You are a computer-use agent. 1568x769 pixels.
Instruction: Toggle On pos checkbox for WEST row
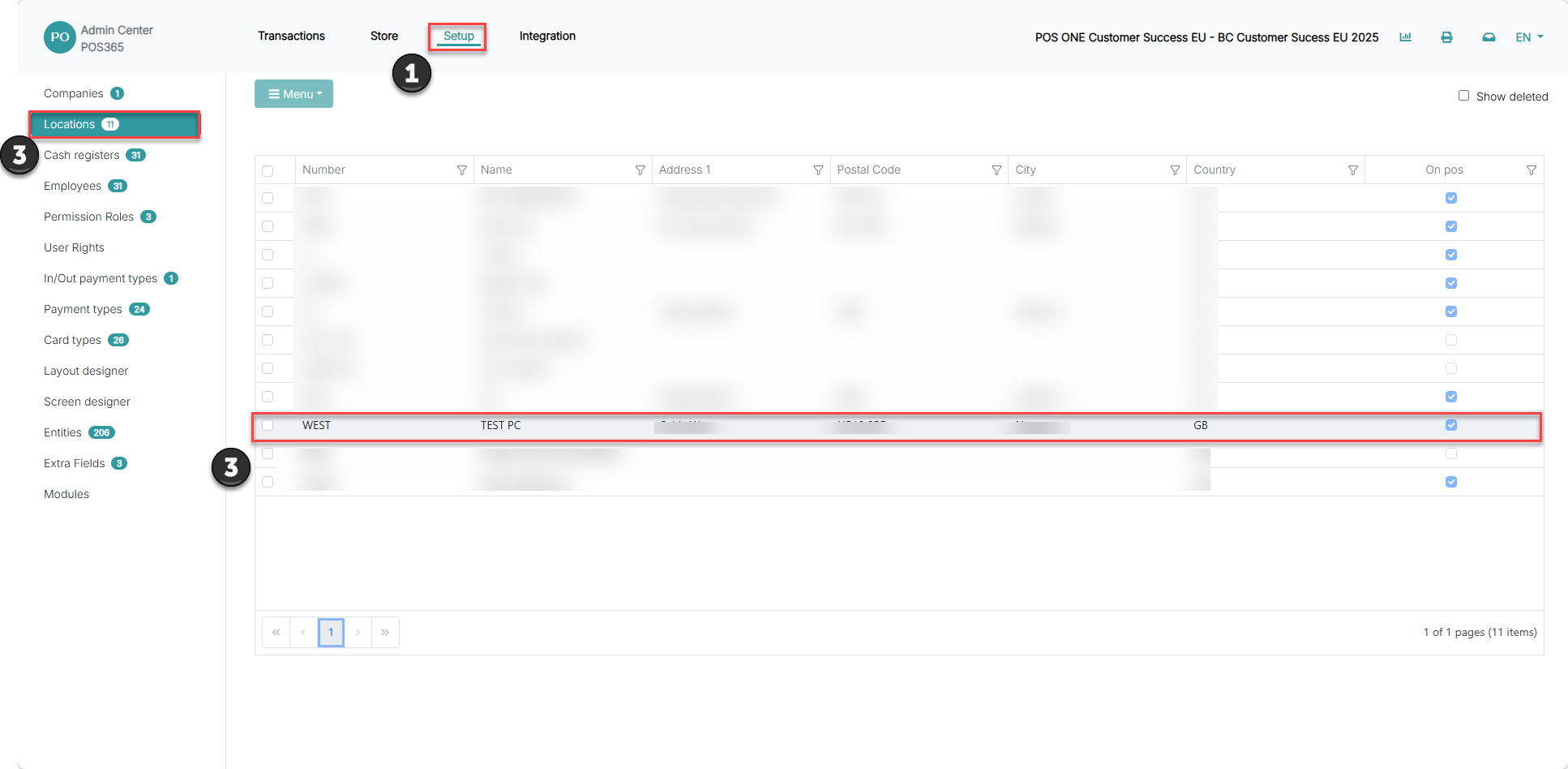point(1451,425)
